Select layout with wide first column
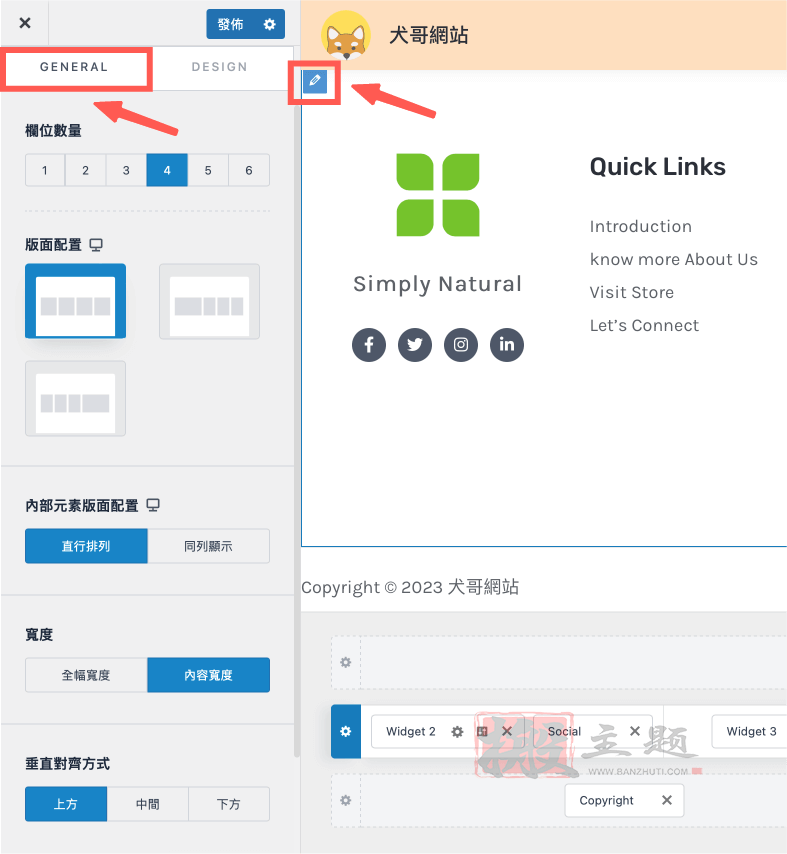Screen dimensions: 787x854 click(209, 301)
